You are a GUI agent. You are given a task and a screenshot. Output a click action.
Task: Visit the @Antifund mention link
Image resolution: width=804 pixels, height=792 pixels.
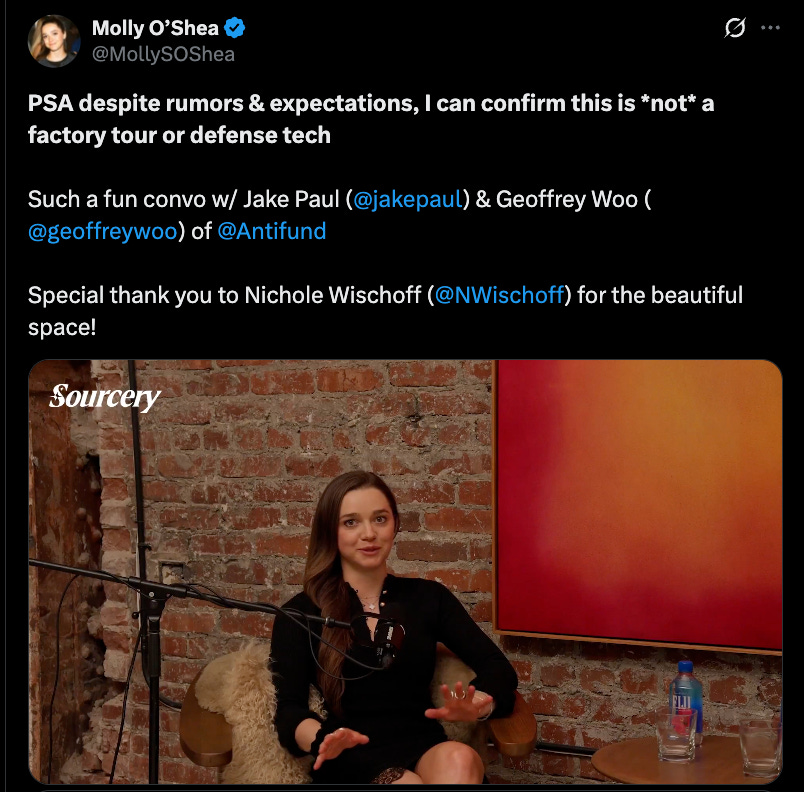[x=272, y=231]
